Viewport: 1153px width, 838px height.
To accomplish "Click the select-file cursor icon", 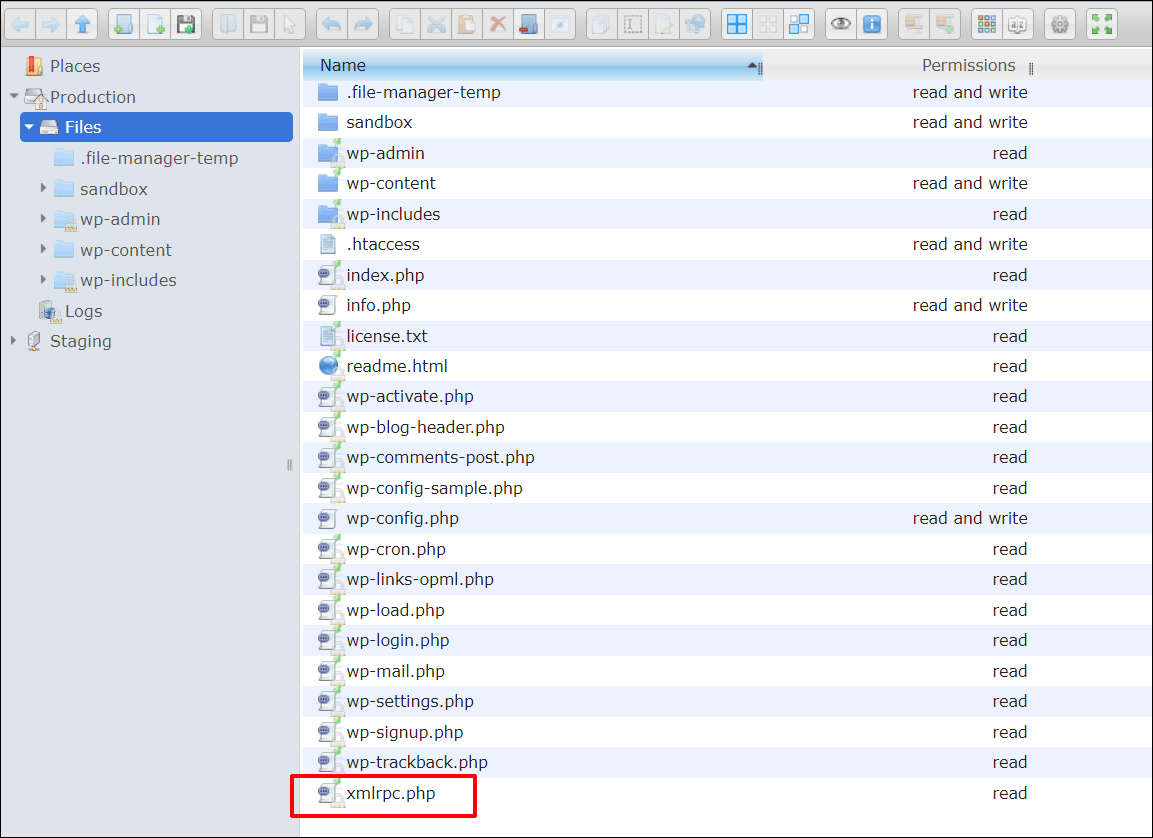I will point(290,25).
